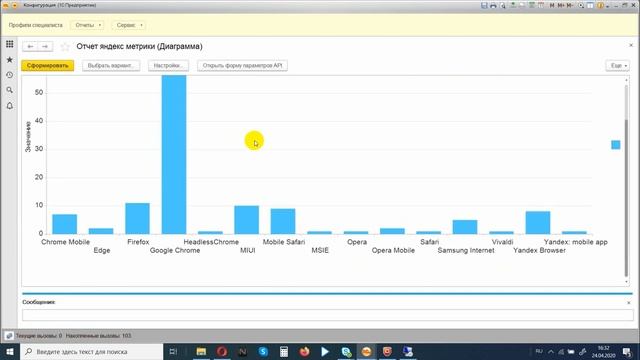Open Favorites star in left sidebar
This screenshot has width=640, height=360.
9,60
